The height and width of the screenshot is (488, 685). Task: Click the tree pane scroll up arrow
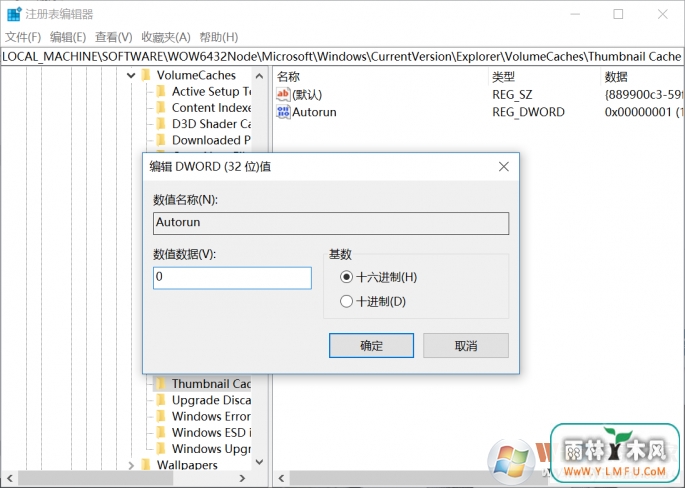(x=259, y=76)
